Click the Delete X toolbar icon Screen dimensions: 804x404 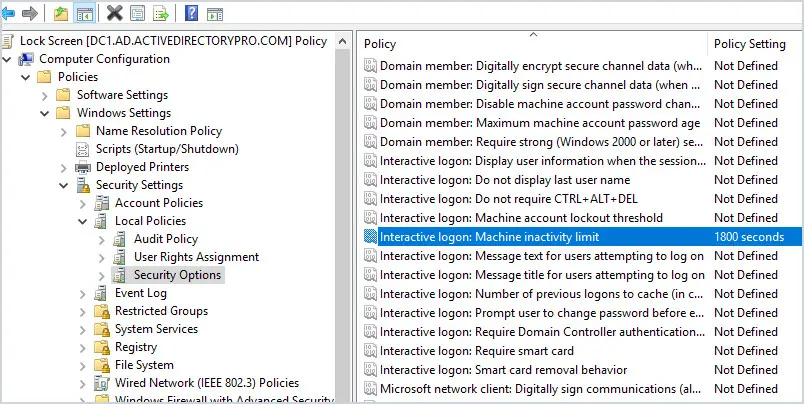click(114, 13)
